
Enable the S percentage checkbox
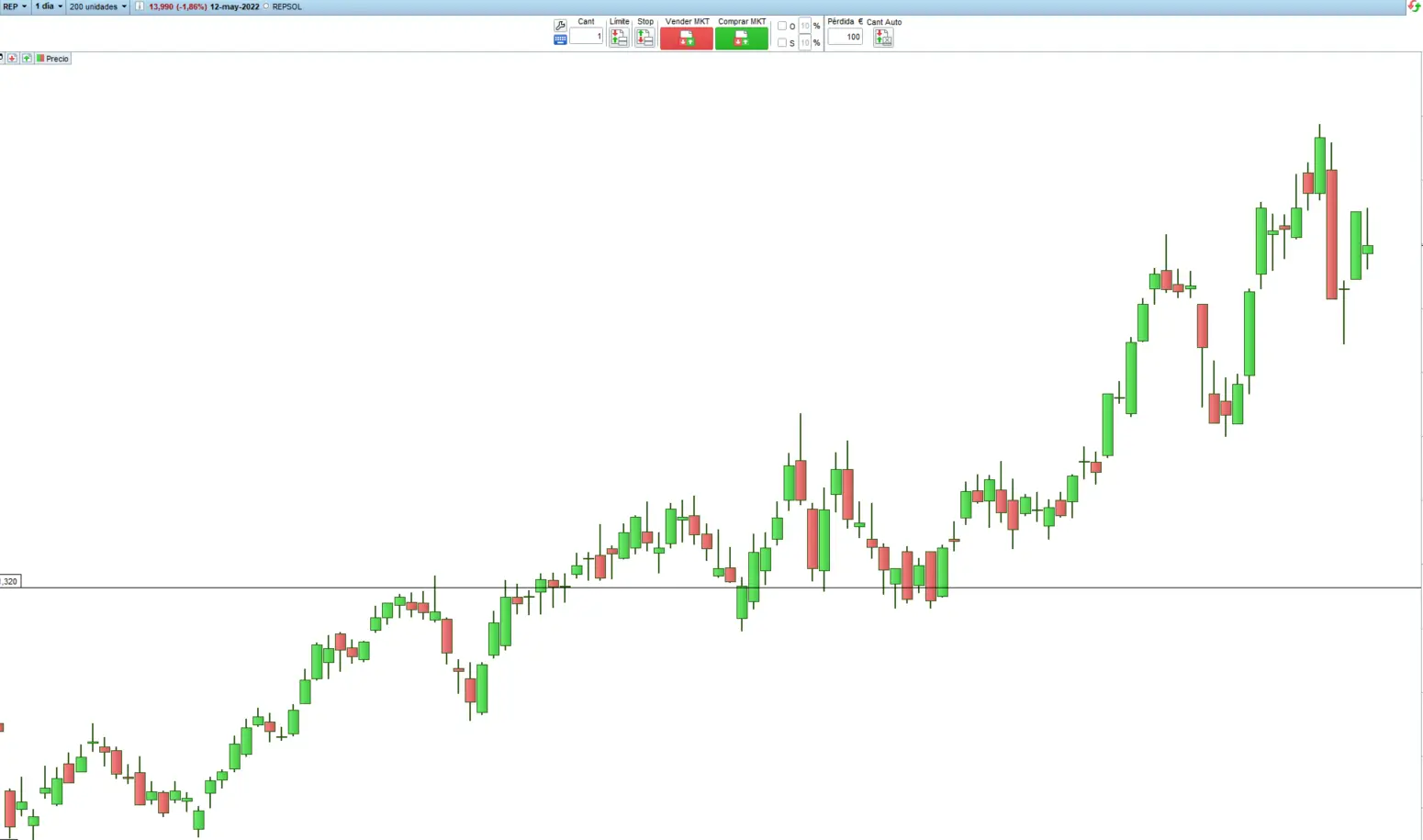[x=781, y=42]
